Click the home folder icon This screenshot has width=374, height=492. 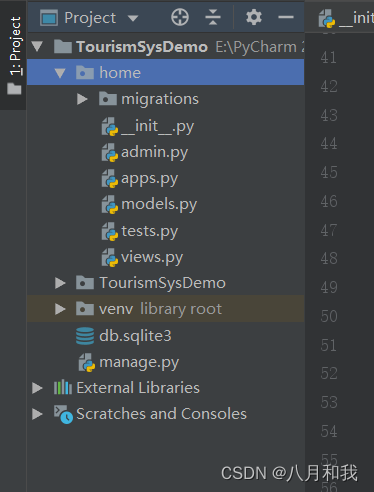pos(85,73)
